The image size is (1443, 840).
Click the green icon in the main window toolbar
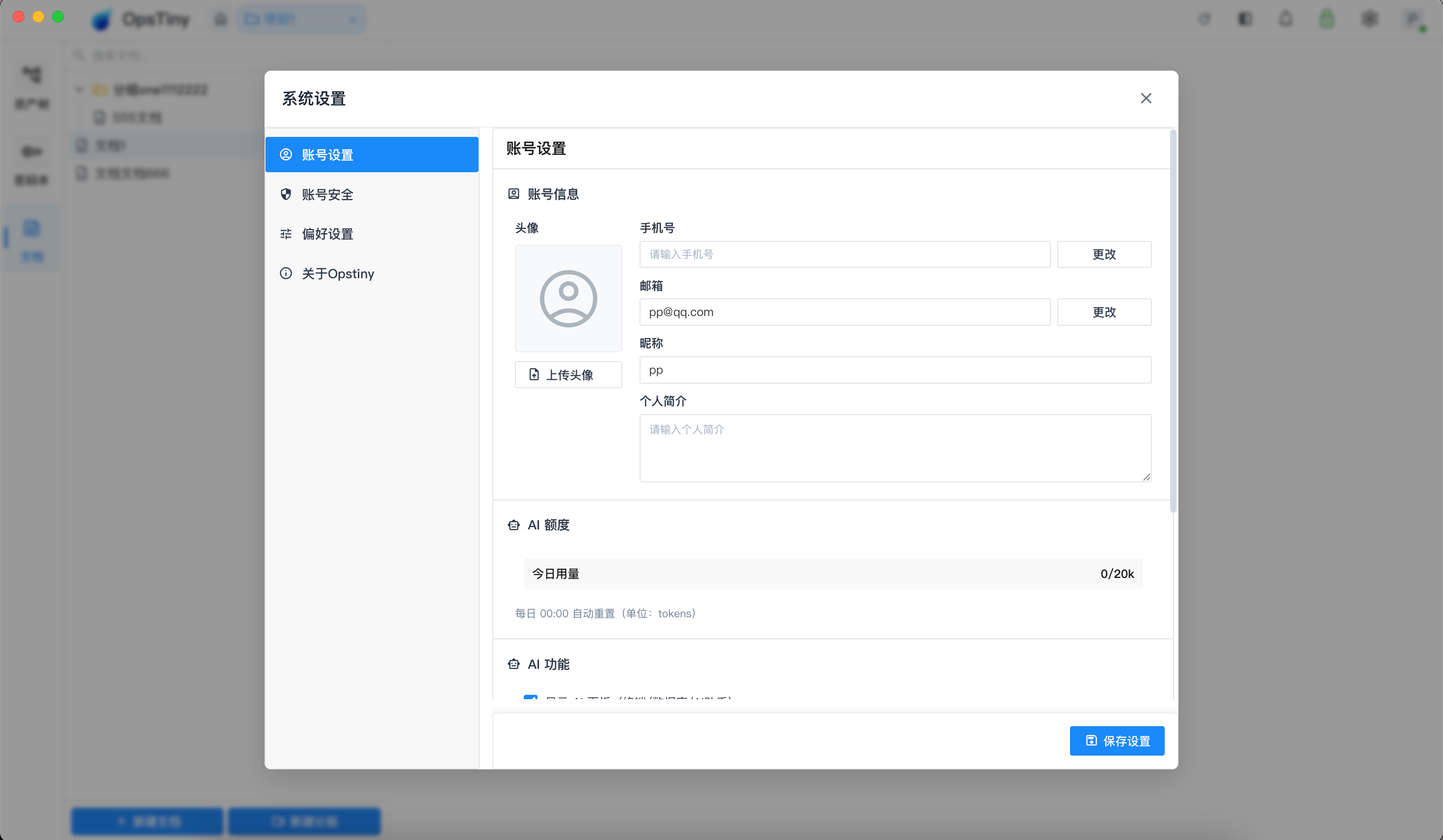coord(1327,19)
